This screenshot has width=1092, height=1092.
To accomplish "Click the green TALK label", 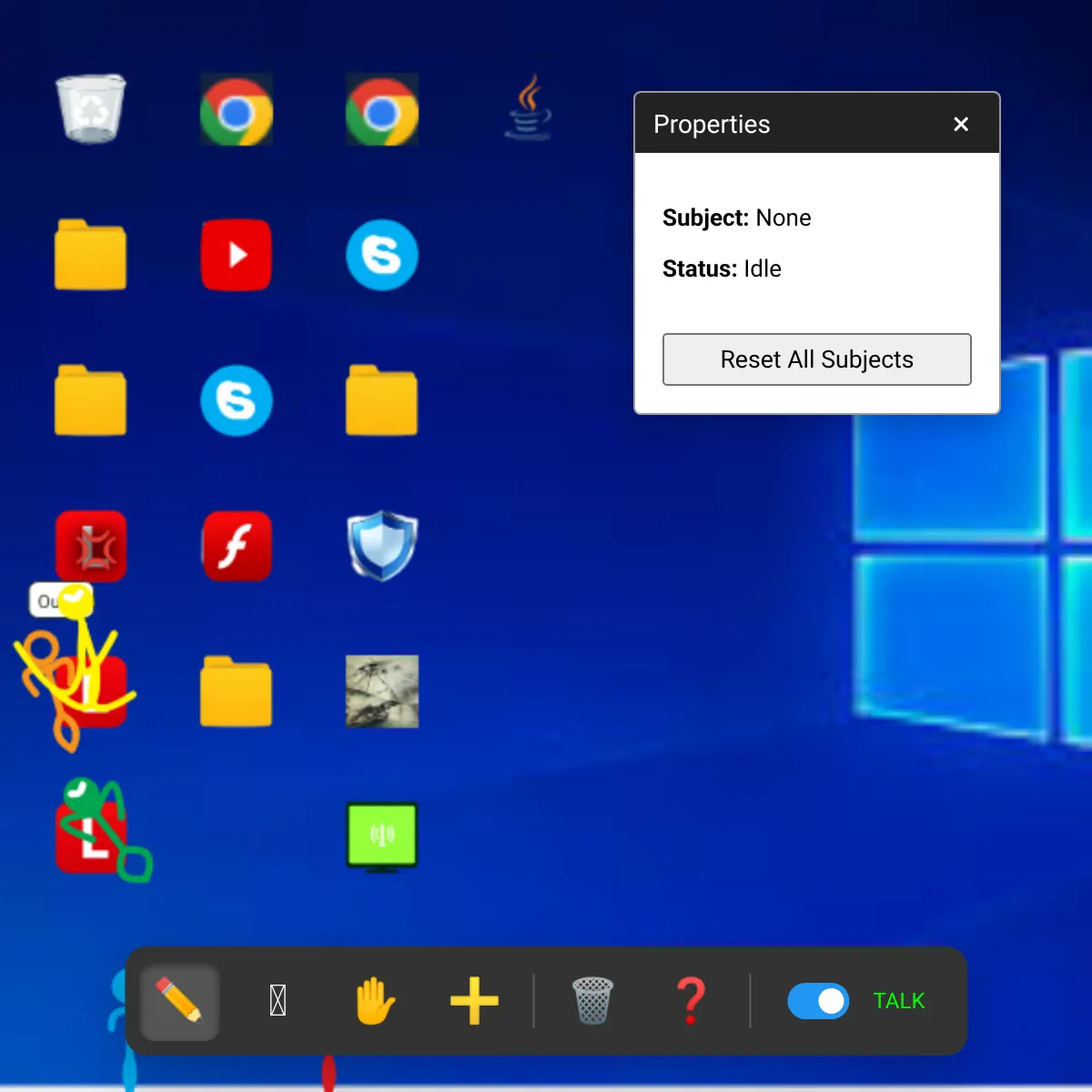I will [x=899, y=1001].
